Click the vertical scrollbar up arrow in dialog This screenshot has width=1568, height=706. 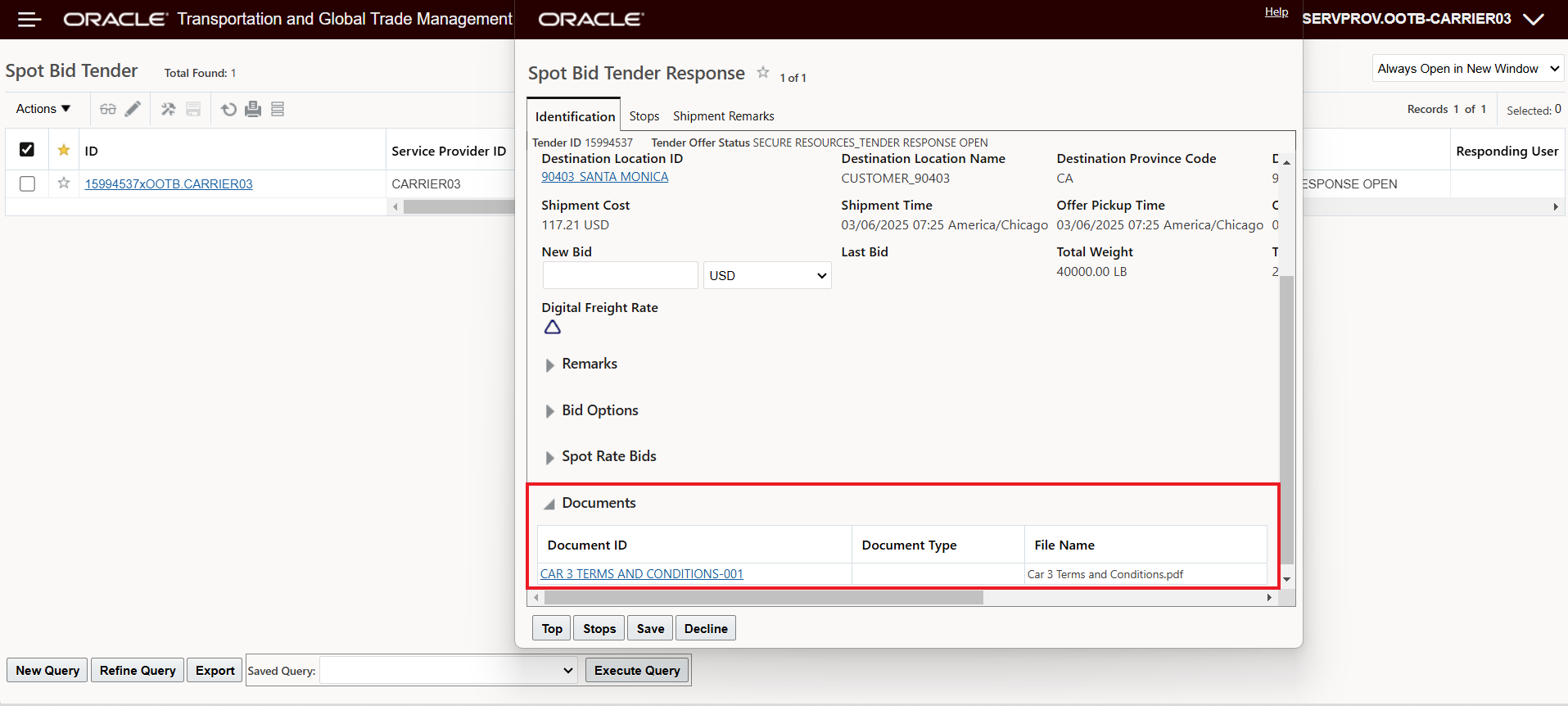pyautogui.click(x=1287, y=162)
